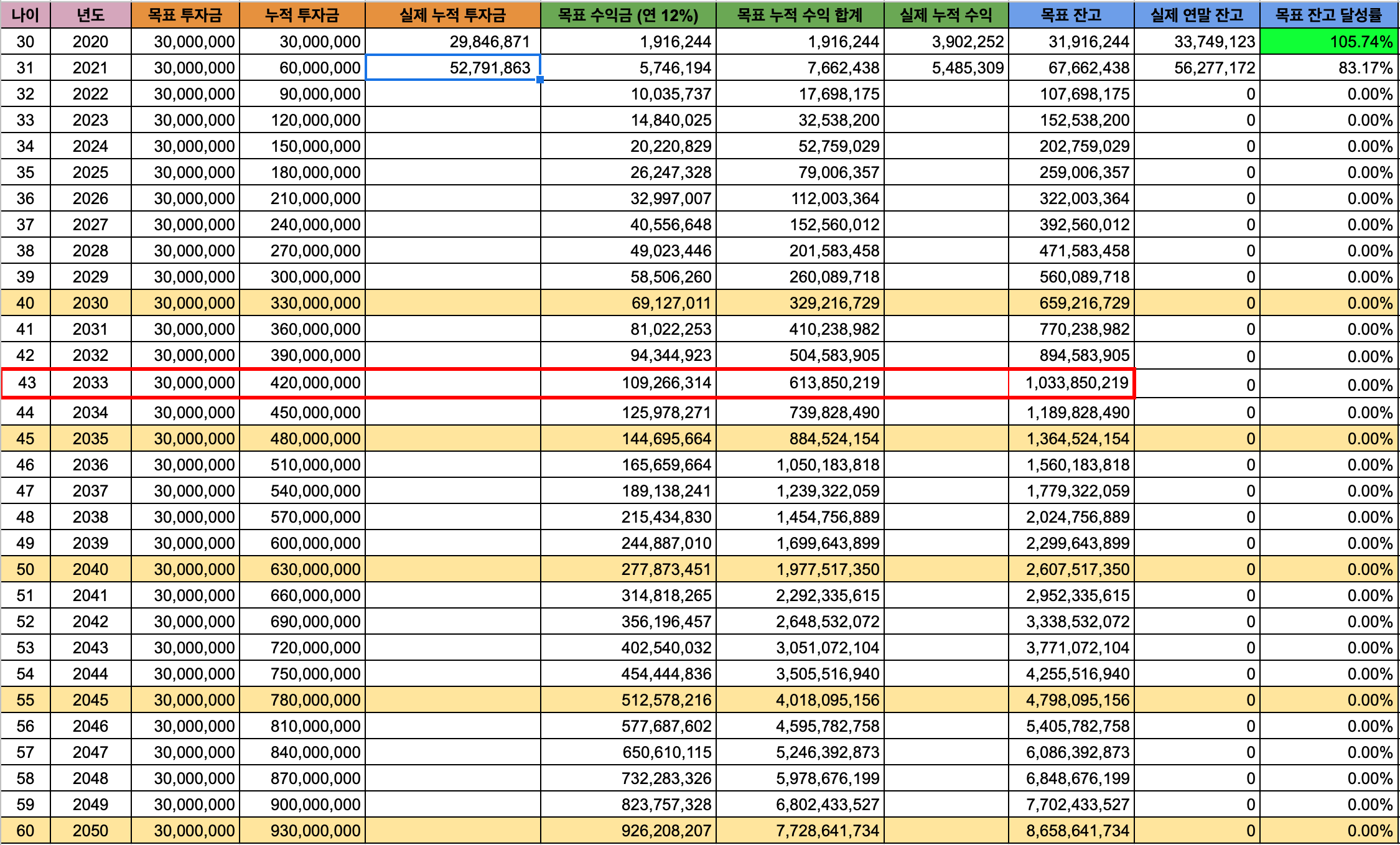Click the cell 1,916,244 under 목표 수익금
Screen dimensions: 1400x845
pos(628,42)
